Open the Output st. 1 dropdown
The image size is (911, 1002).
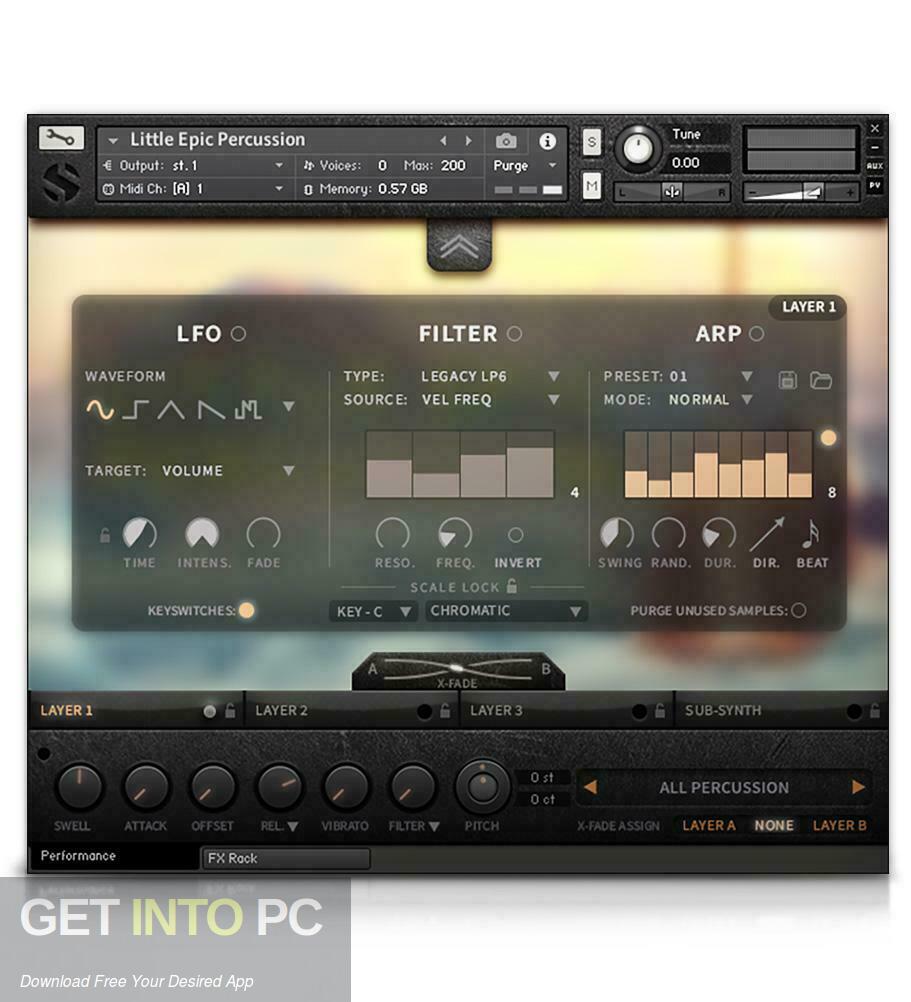point(193,166)
